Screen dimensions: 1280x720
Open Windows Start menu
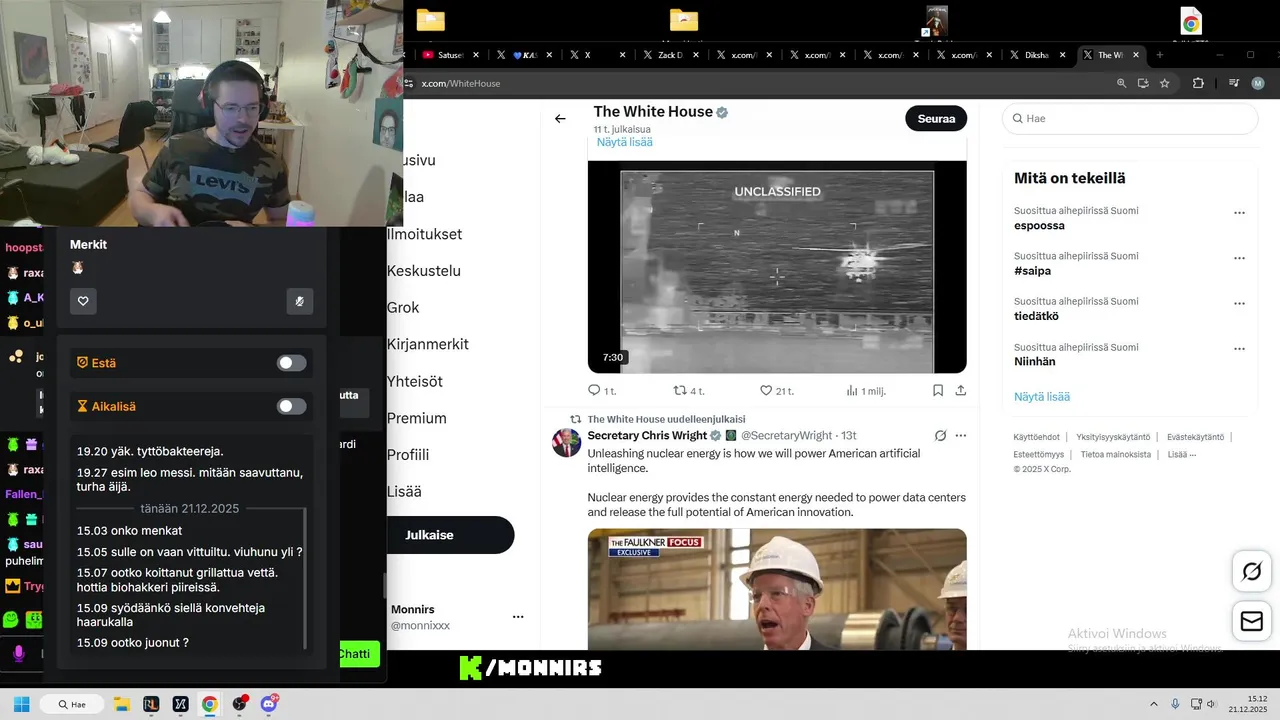coord(21,704)
